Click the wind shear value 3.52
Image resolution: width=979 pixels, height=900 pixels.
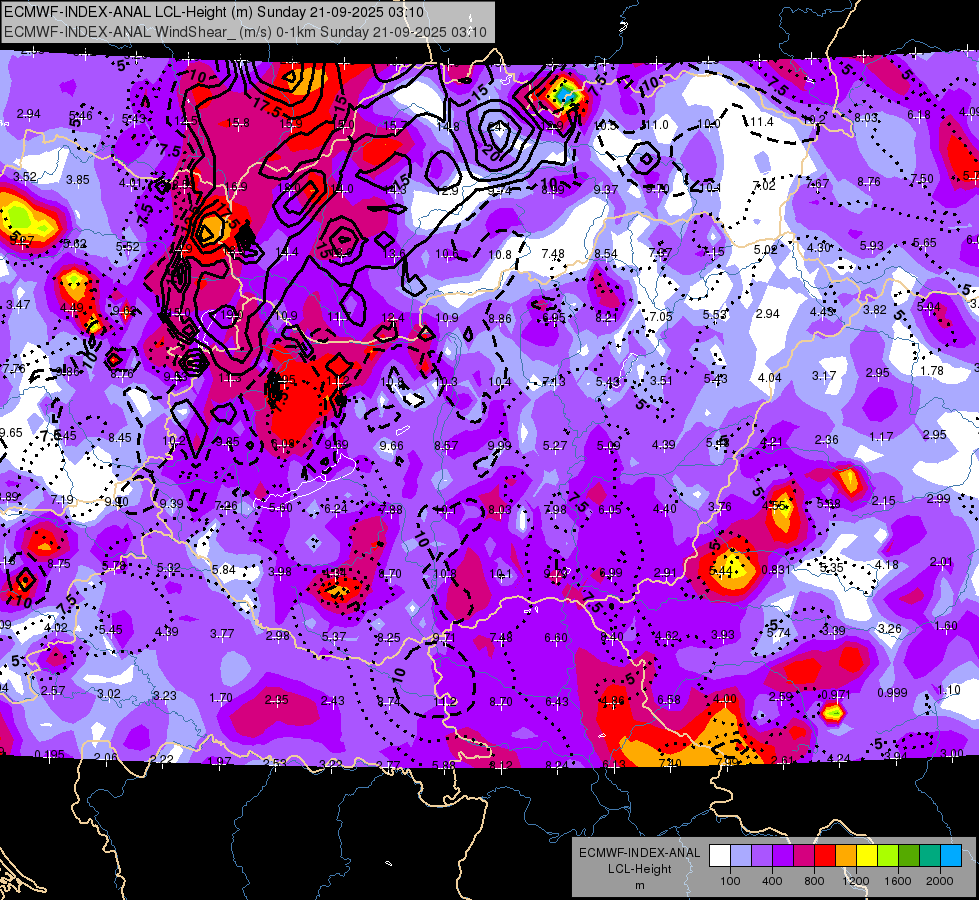click(x=25, y=177)
